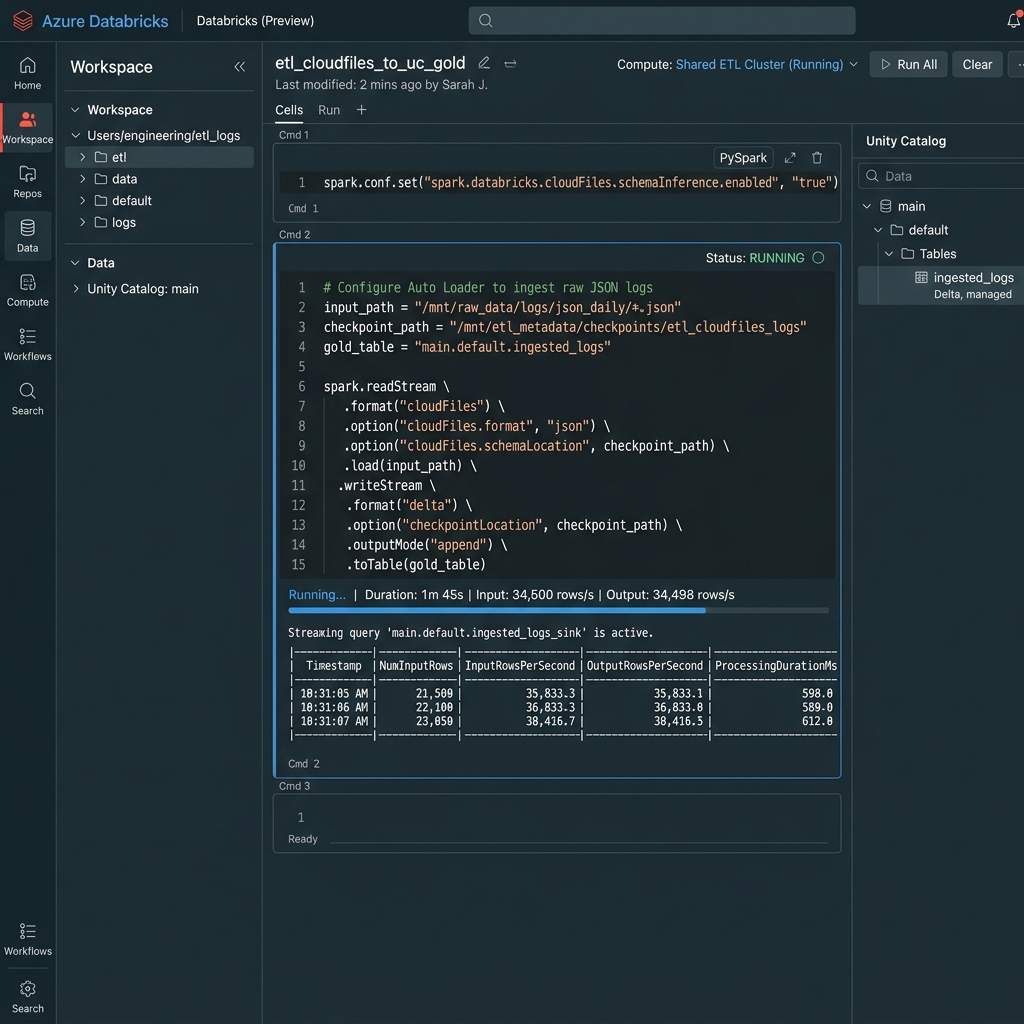1024x1024 pixels.
Task: Switch to the Cells tab
Action: [x=289, y=110]
